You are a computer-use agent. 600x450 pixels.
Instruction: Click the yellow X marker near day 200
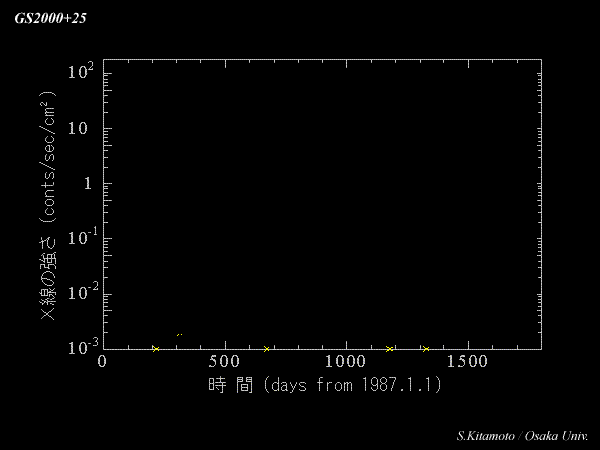click(x=155, y=349)
